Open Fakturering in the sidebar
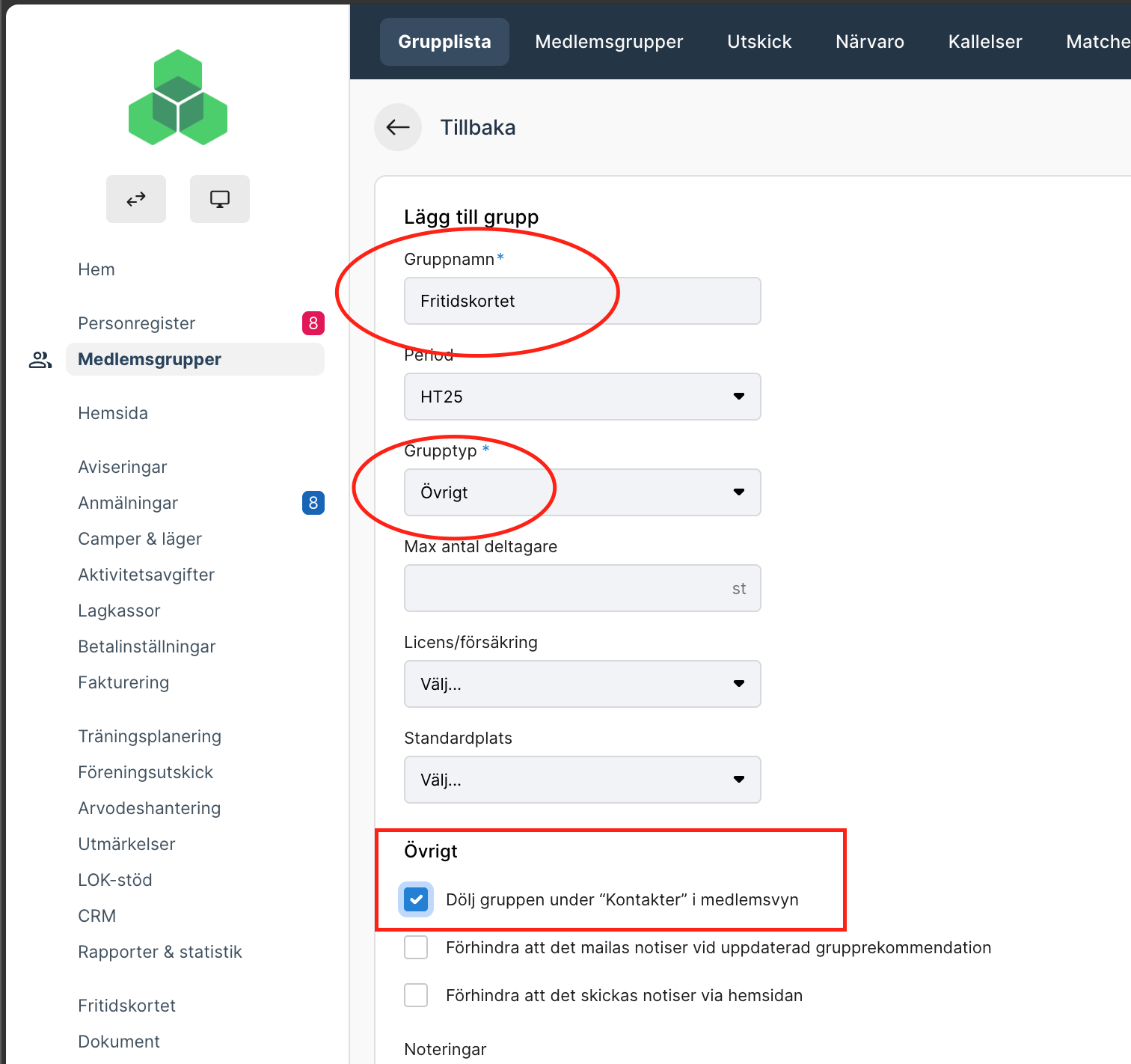This screenshot has height=1064, width=1131. [x=123, y=682]
